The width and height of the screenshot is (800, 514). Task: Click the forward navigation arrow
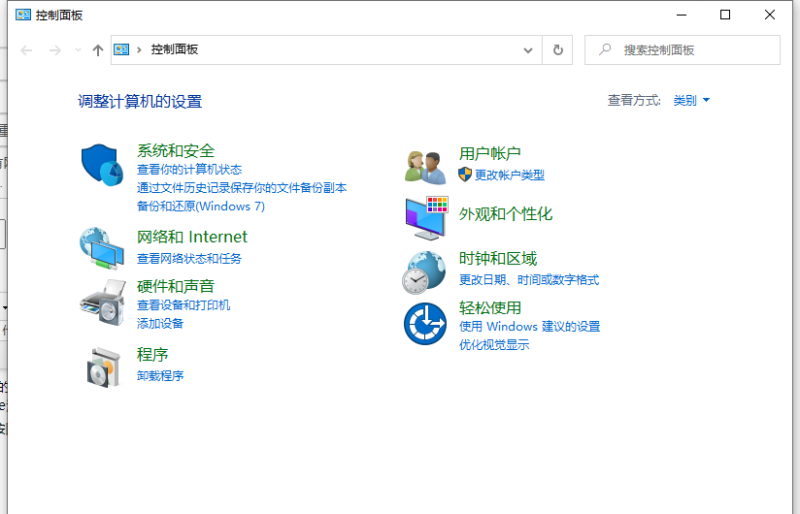(55, 50)
